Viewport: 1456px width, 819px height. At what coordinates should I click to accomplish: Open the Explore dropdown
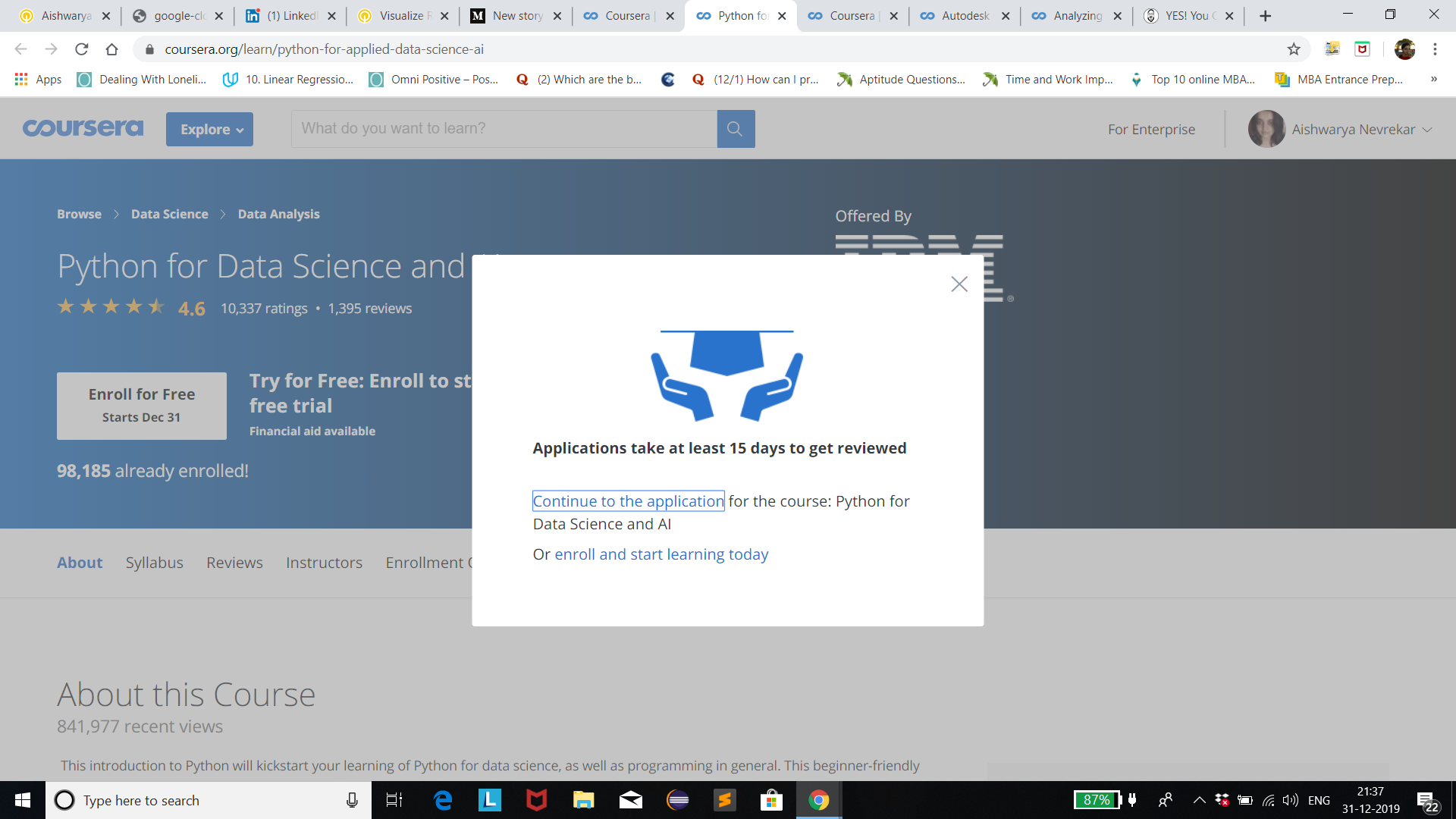pyautogui.click(x=209, y=129)
